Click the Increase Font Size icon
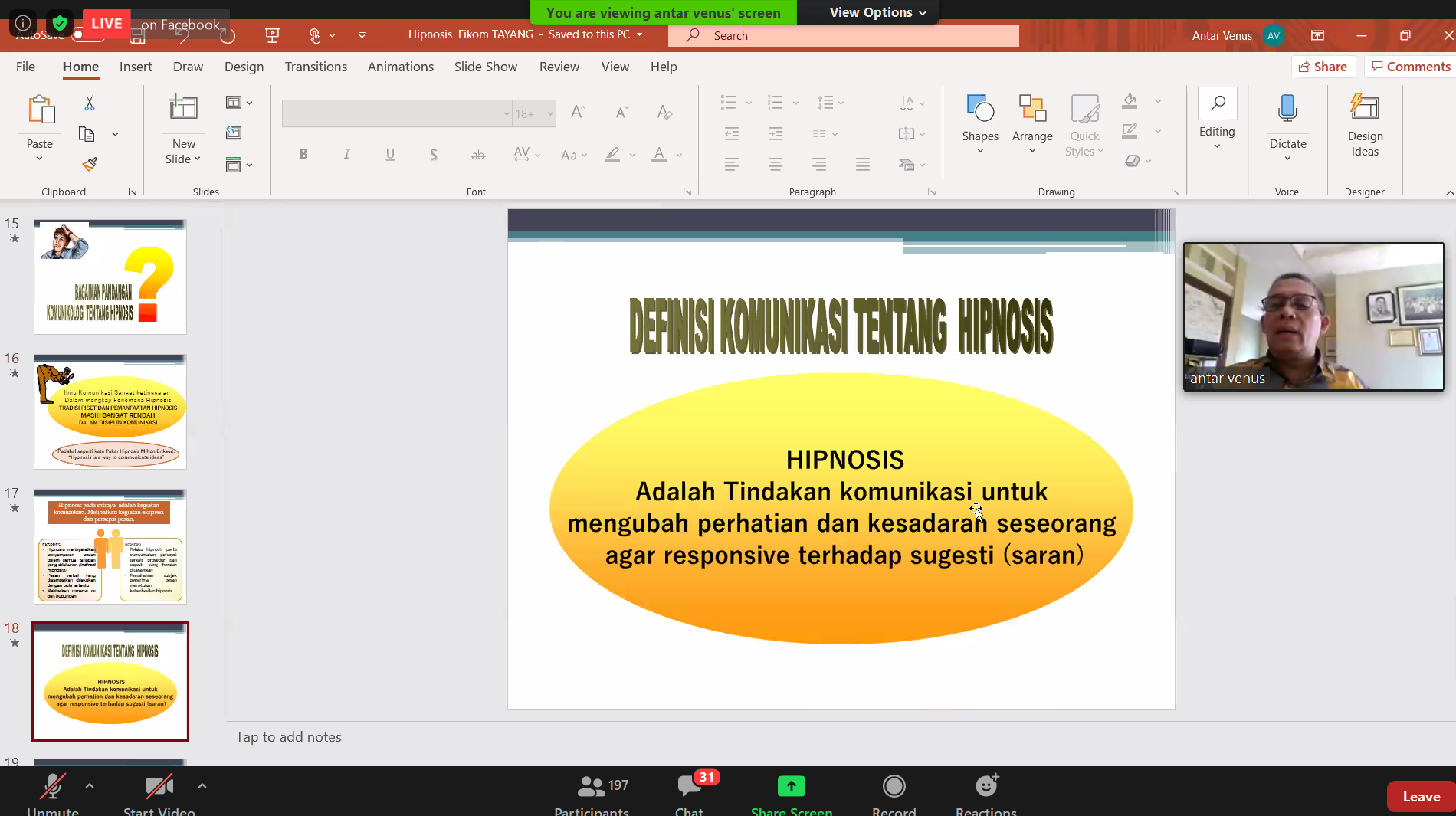This screenshot has width=1456, height=816. (x=577, y=112)
